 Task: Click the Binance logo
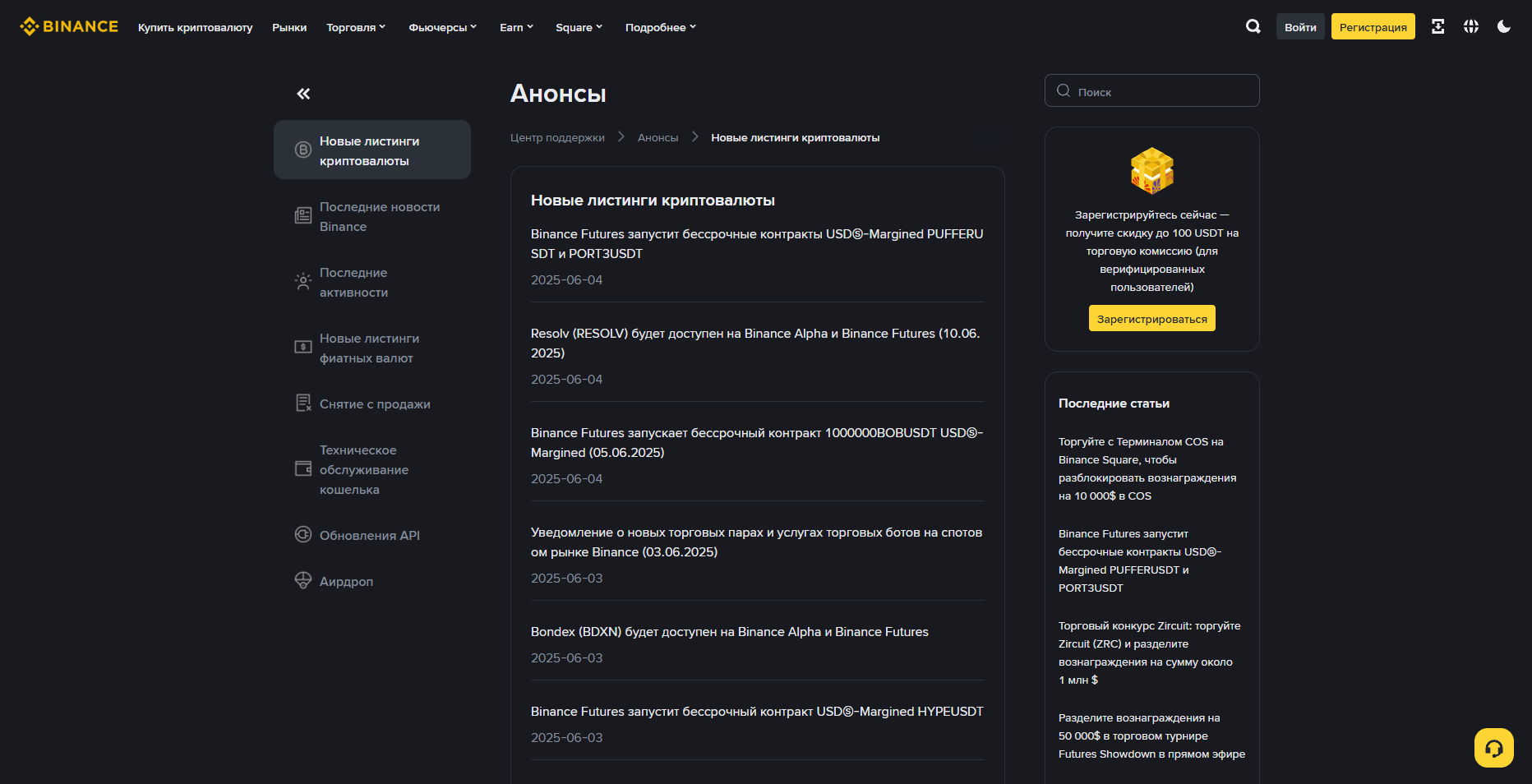click(x=69, y=26)
